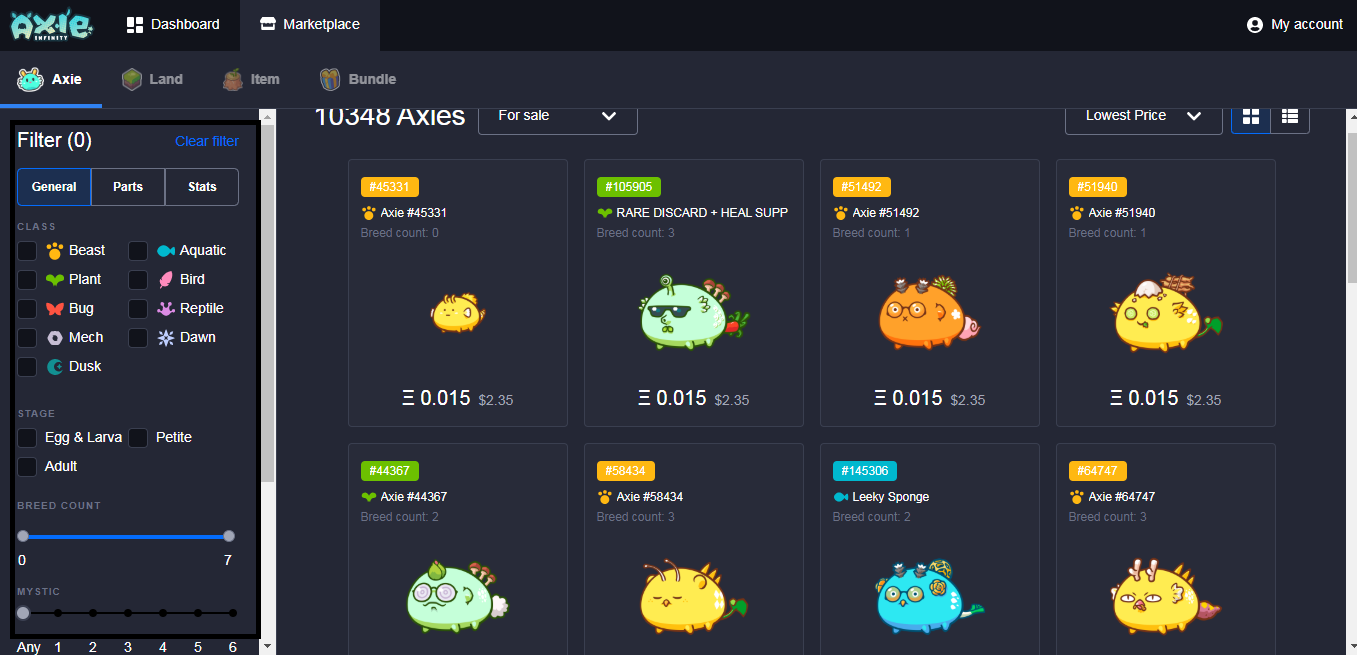The image size is (1357, 655).
Task: Click the Reptile icon in filter
Action: [x=166, y=309]
